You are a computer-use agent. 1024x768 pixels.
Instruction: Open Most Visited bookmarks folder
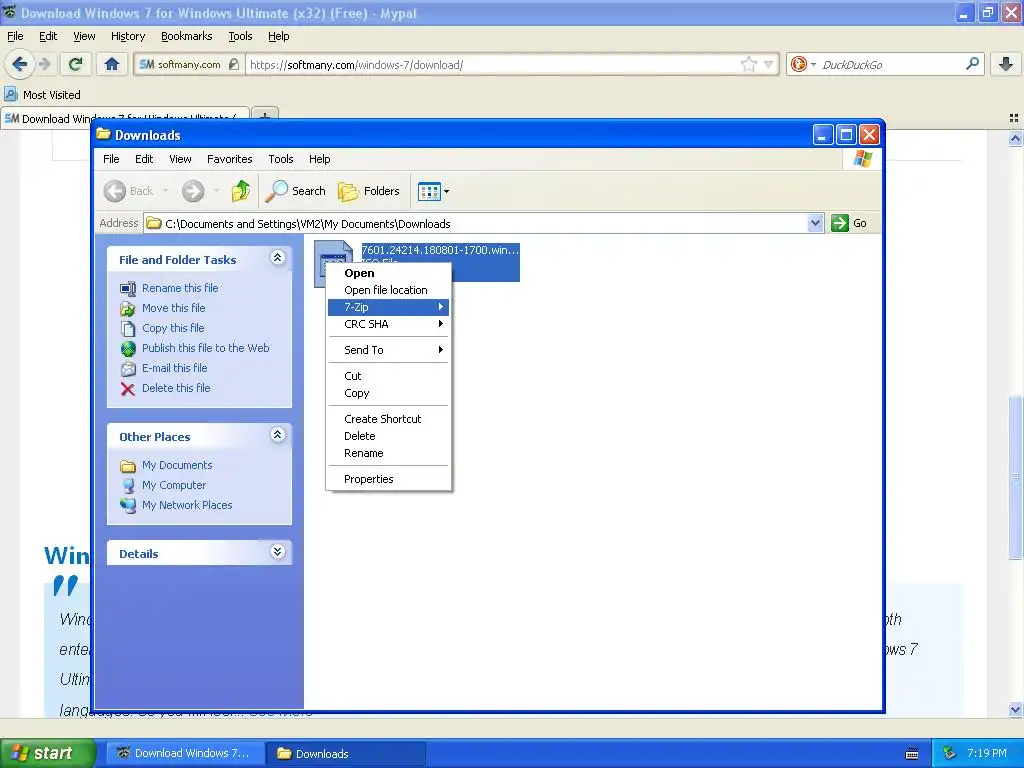click(42, 95)
